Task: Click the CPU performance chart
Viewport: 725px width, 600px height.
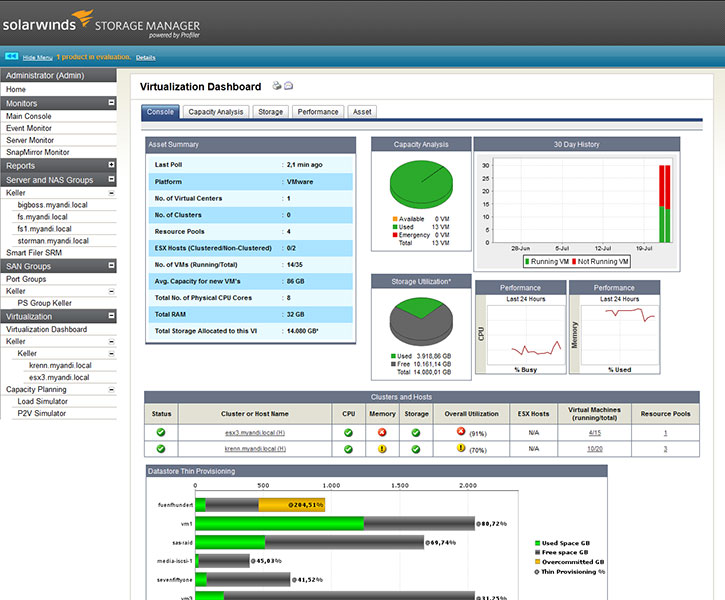Action: pyautogui.click(x=525, y=334)
